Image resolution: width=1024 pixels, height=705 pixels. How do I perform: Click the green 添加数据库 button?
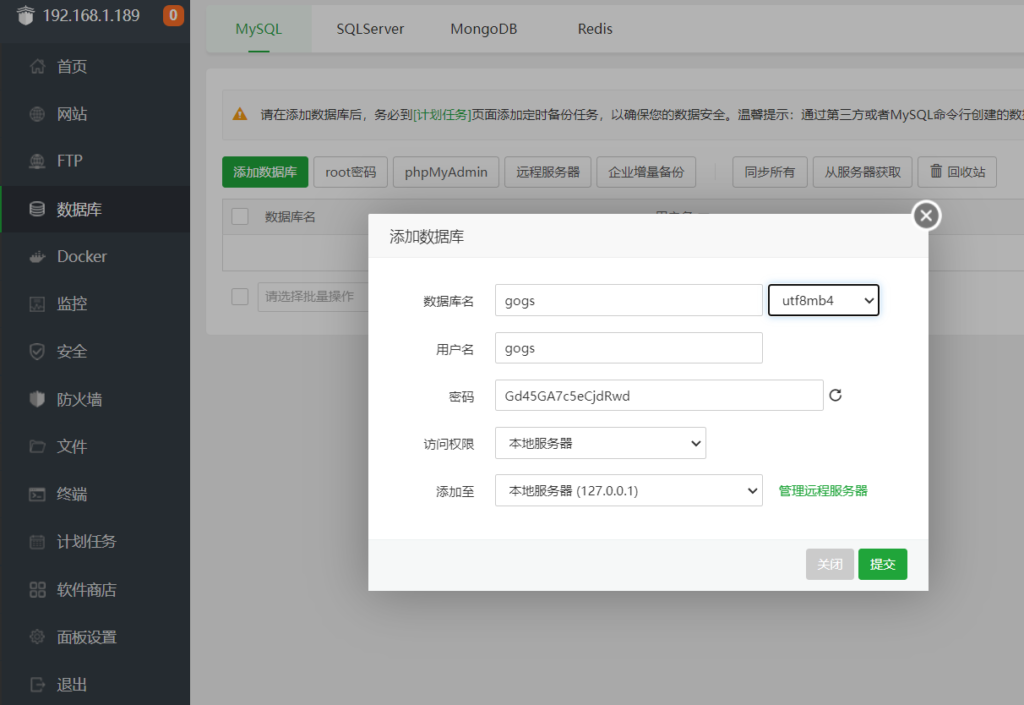(x=265, y=172)
